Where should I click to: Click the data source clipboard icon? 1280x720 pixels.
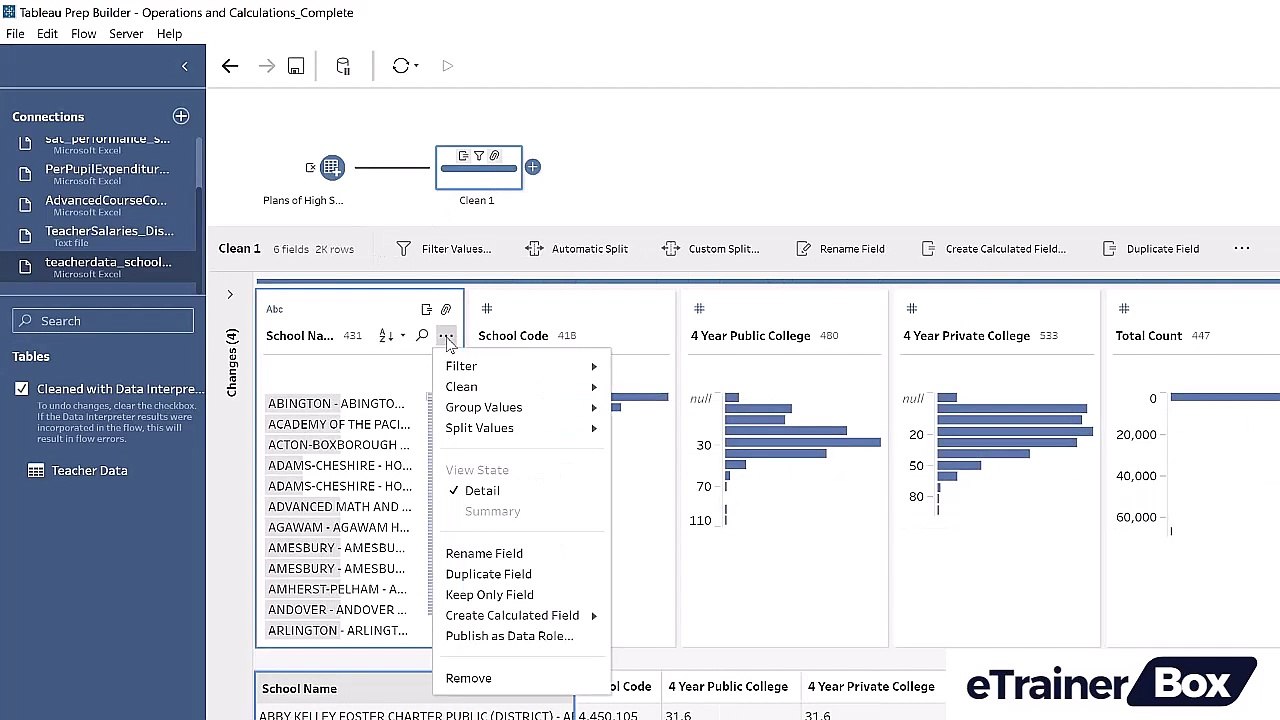[x=343, y=66]
